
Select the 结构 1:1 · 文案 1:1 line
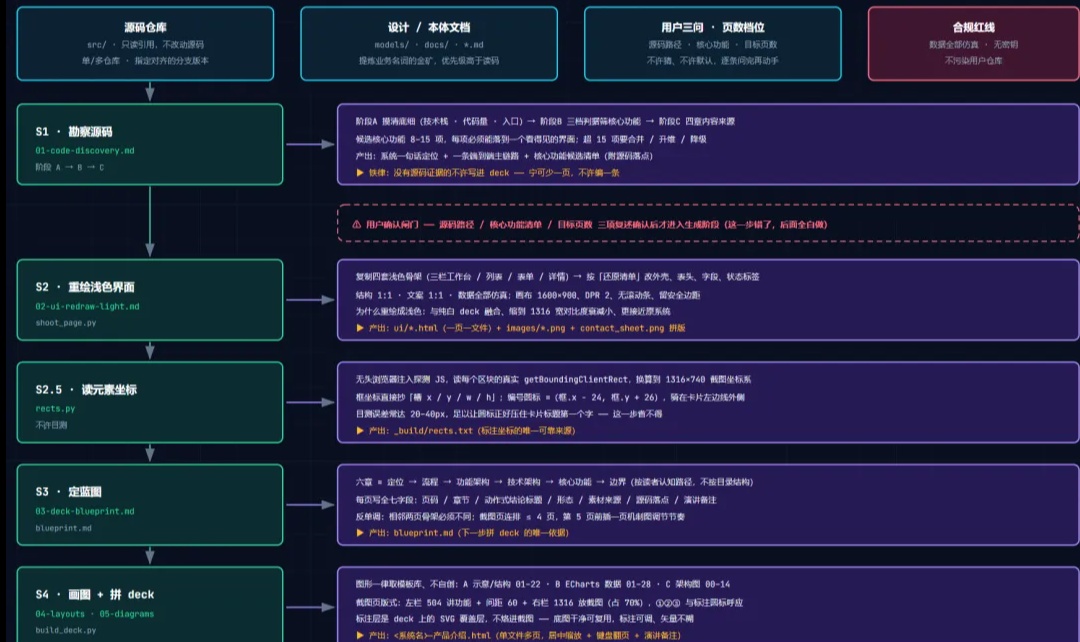tap(528, 295)
